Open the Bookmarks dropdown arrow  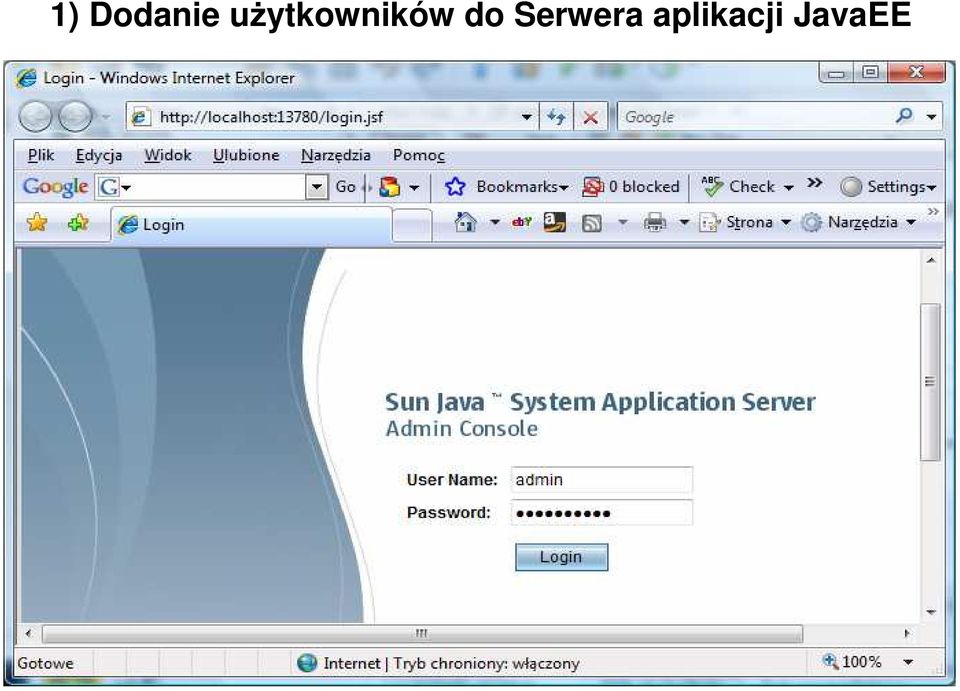click(x=564, y=188)
